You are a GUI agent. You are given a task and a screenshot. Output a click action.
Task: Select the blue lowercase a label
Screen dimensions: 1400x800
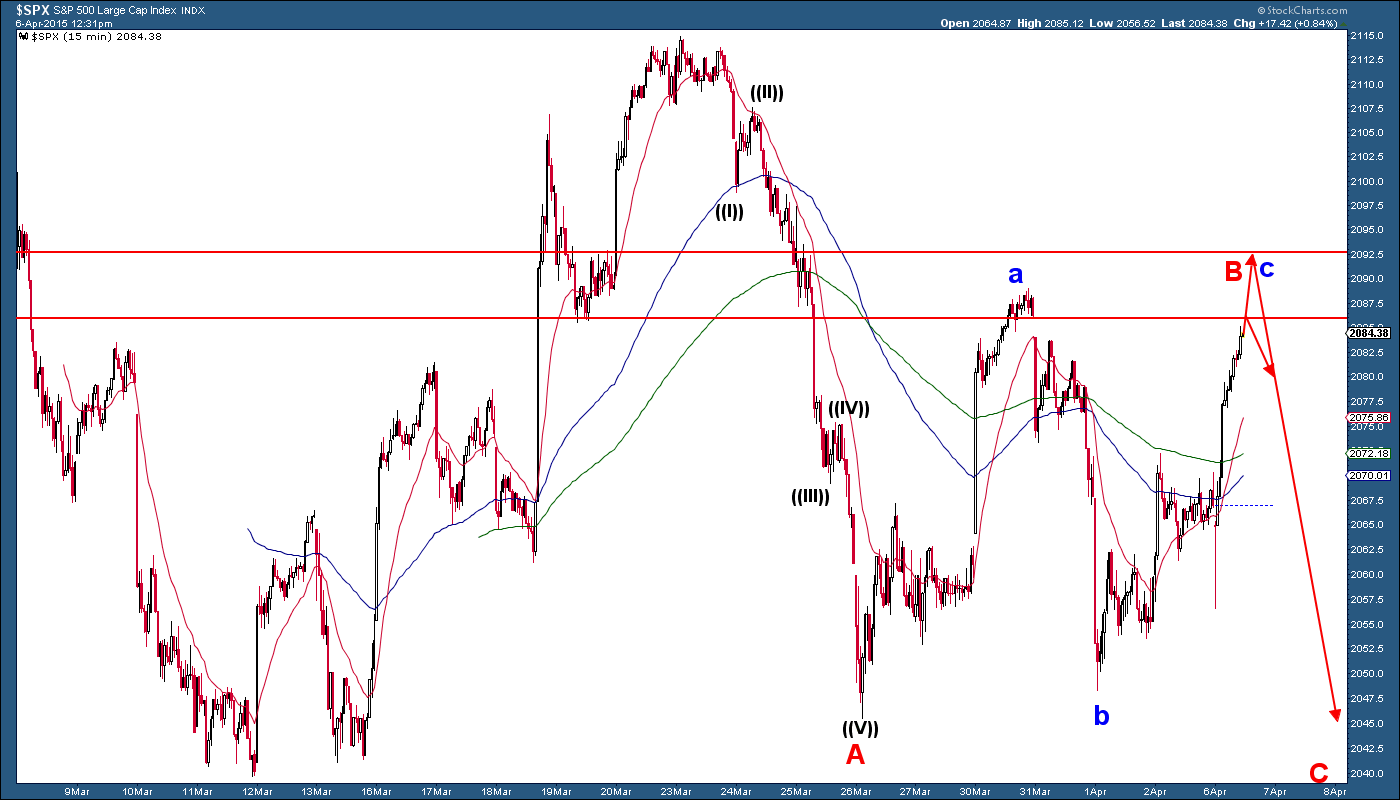tap(1015, 274)
